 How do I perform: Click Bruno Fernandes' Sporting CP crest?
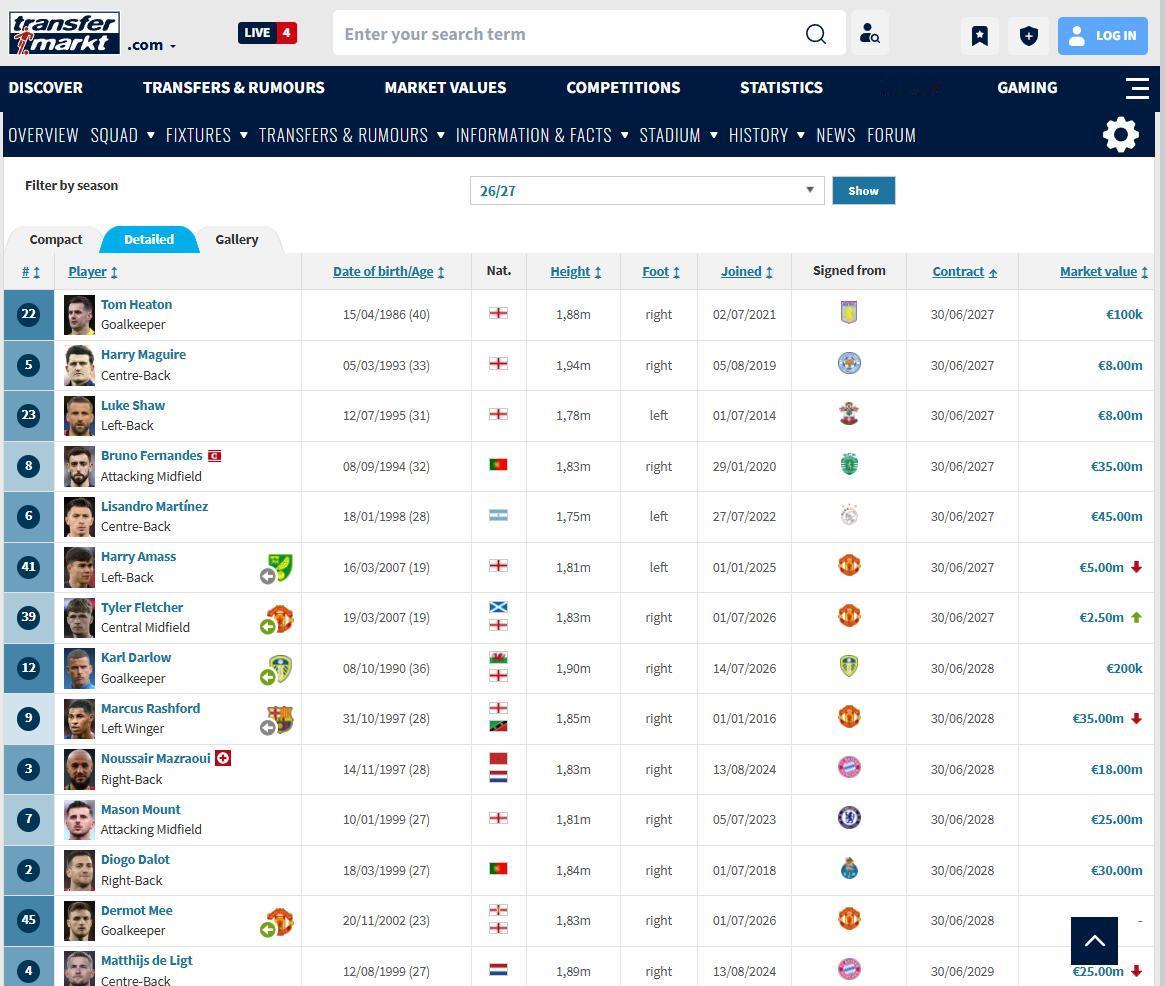click(x=848, y=464)
